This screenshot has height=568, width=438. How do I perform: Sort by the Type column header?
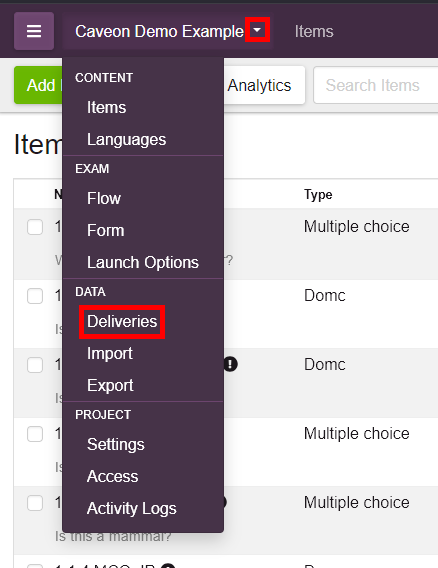pyautogui.click(x=318, y=195)
